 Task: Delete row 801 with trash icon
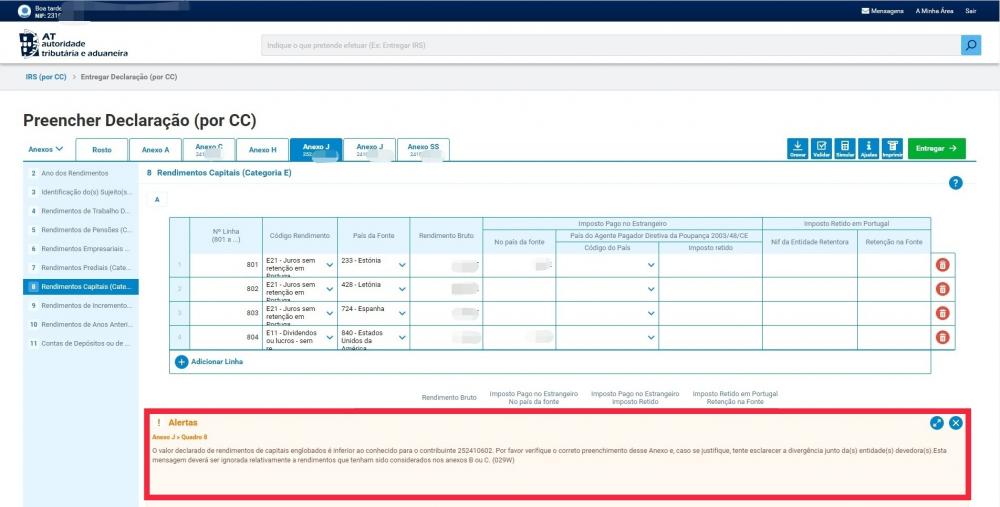coord(942,265)
